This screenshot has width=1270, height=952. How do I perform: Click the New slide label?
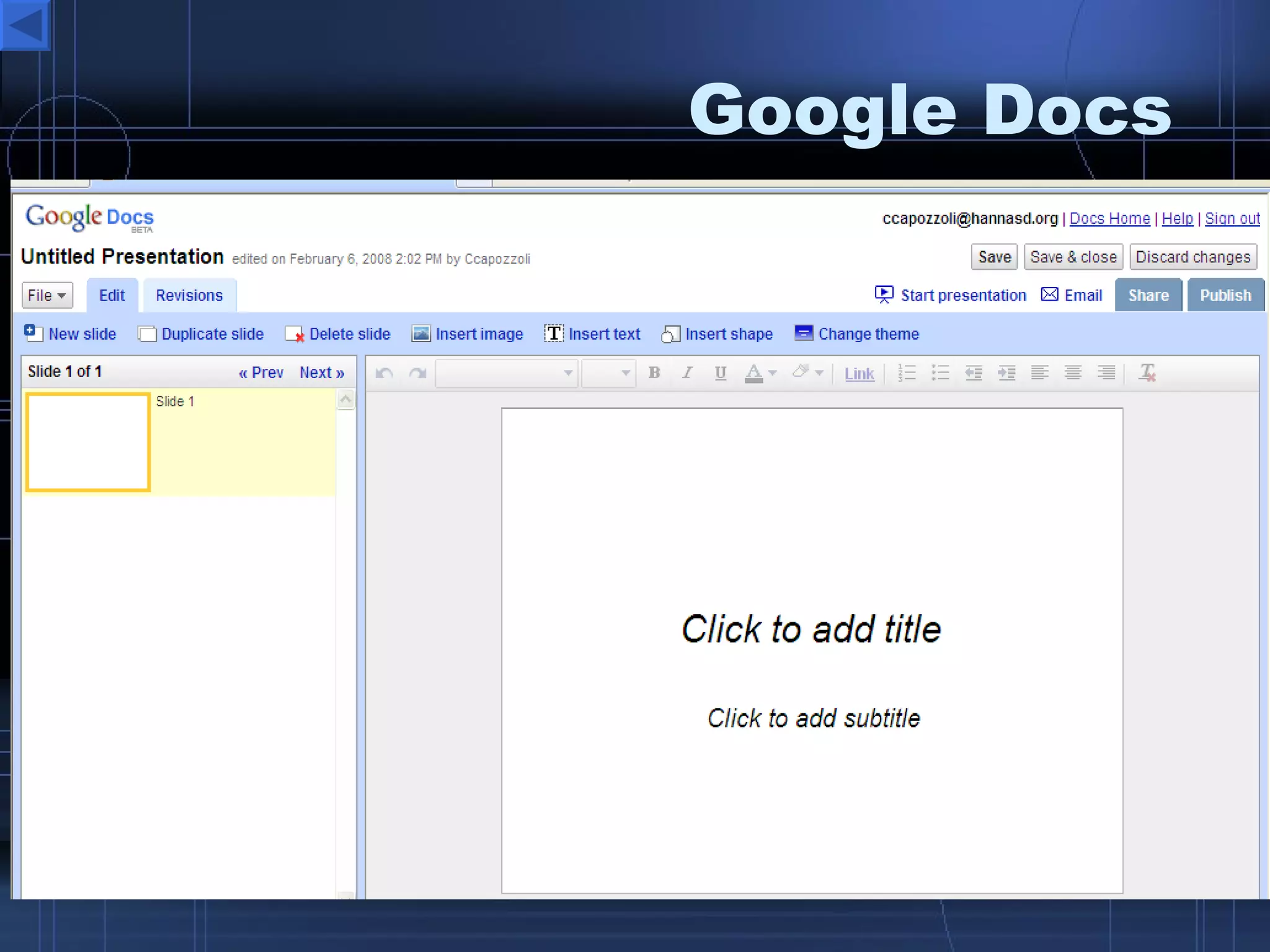pyautogui.click(x=82, y=334)
